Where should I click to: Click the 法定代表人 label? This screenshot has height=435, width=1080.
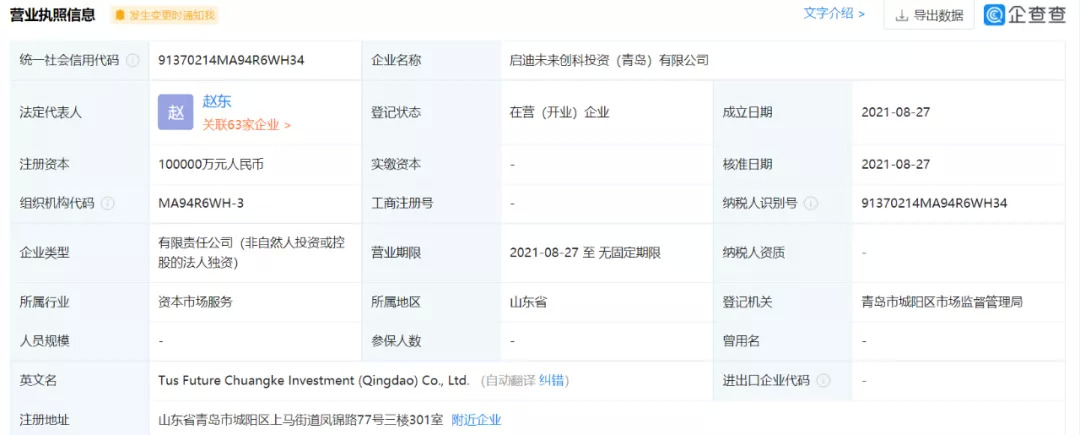pos(51,112)
